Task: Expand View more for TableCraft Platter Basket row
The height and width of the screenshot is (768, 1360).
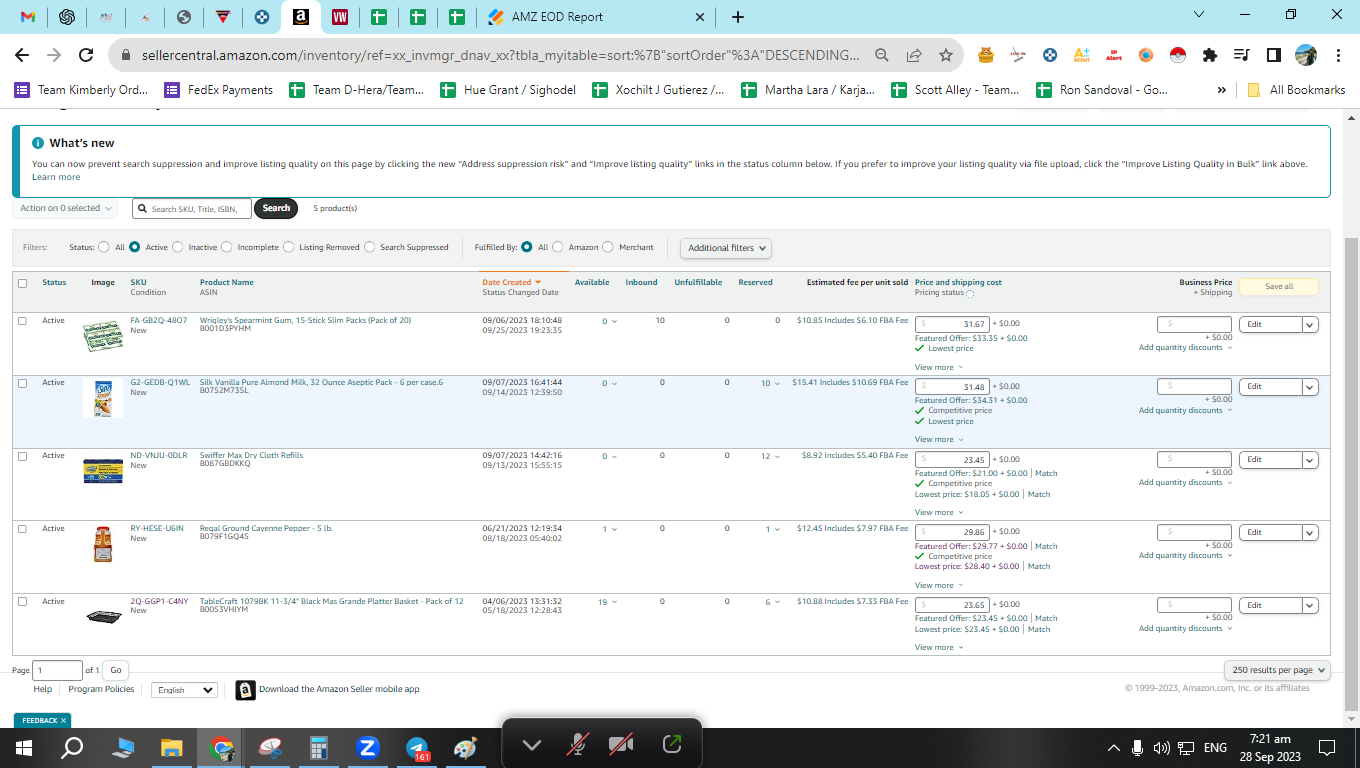Action: (x=939, y=647)
